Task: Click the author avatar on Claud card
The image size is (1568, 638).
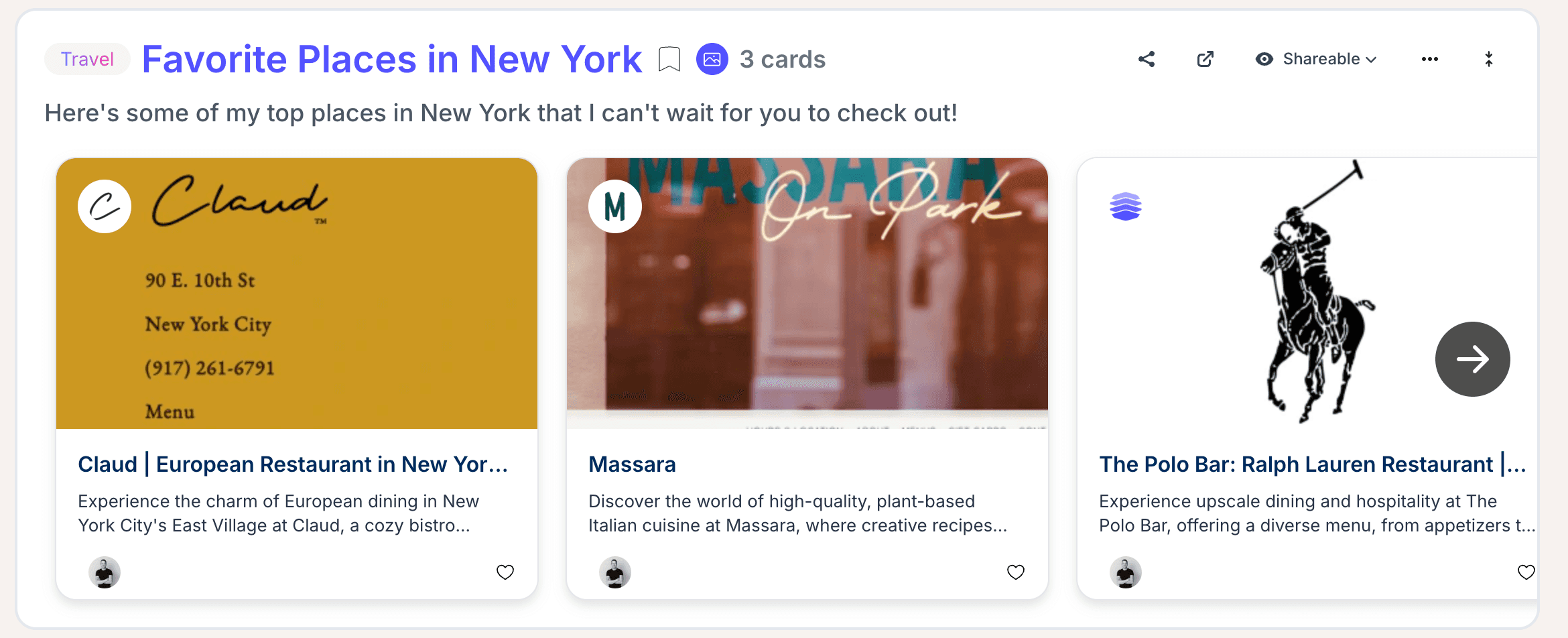Action: click(x=105, y=572)
